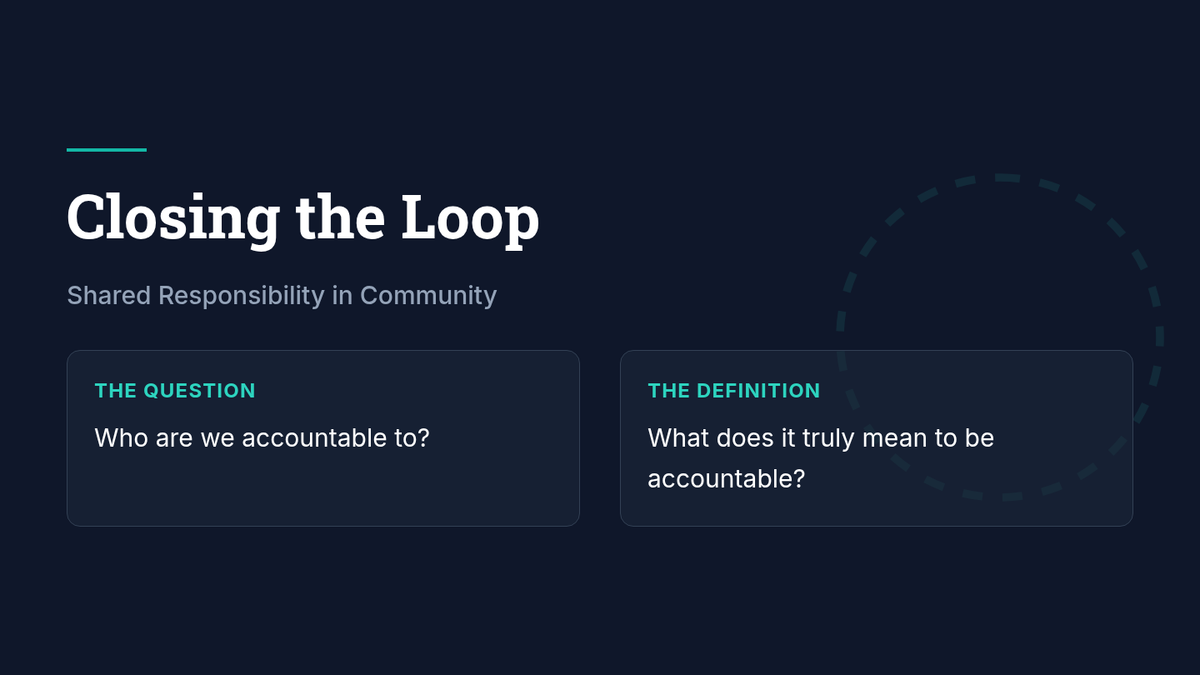
Task: Click the "THE DEFINITION" card label
Action: coord(733,390)
